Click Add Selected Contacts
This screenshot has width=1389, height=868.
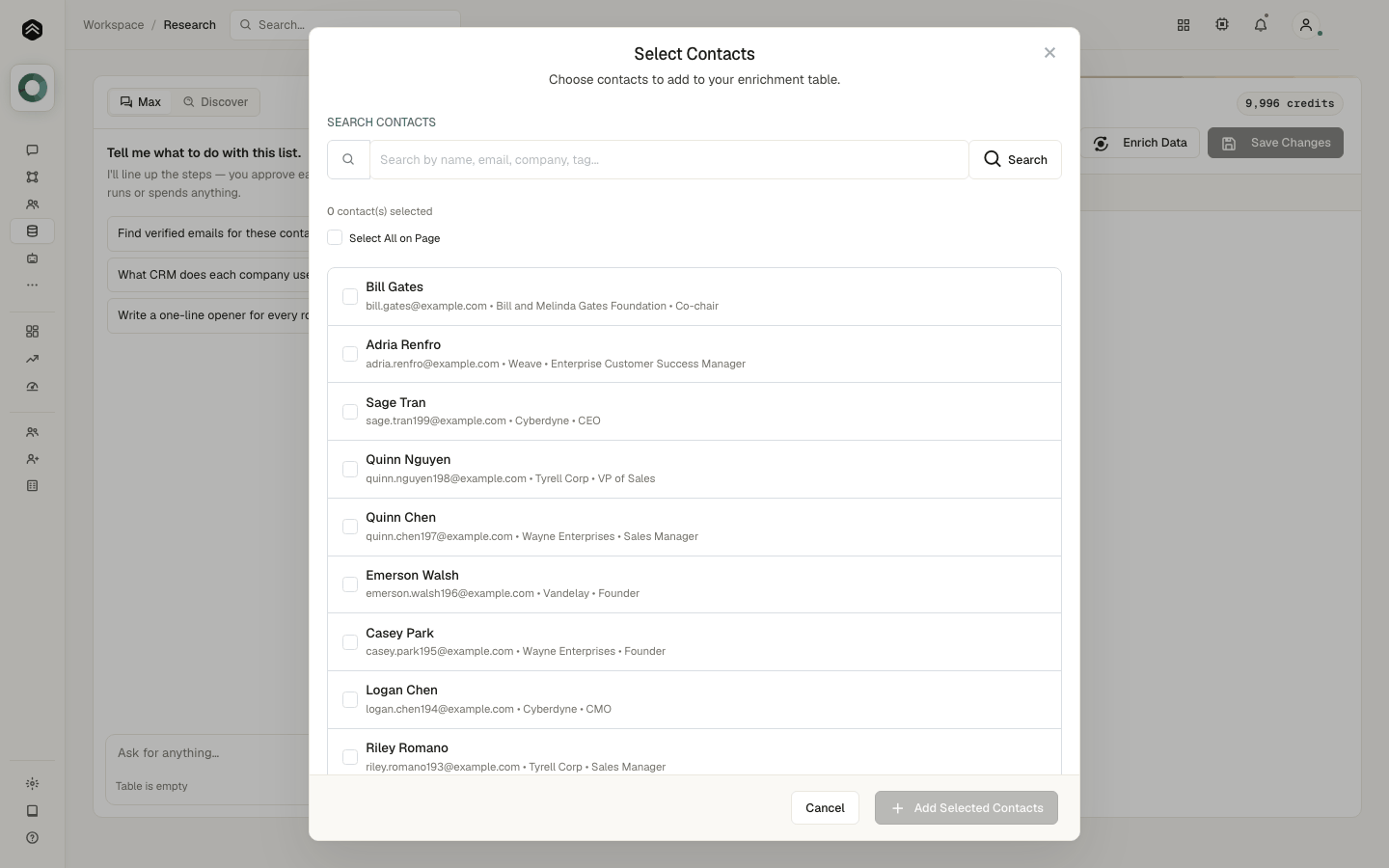pos(967,808)
